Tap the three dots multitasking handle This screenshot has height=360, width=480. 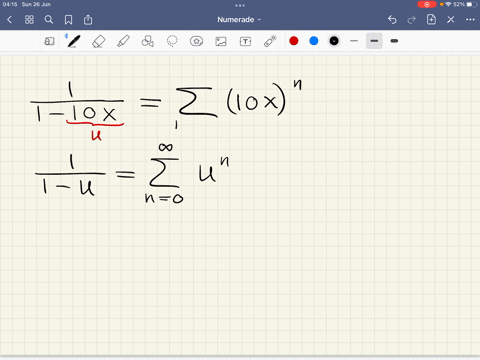[240, 5]
